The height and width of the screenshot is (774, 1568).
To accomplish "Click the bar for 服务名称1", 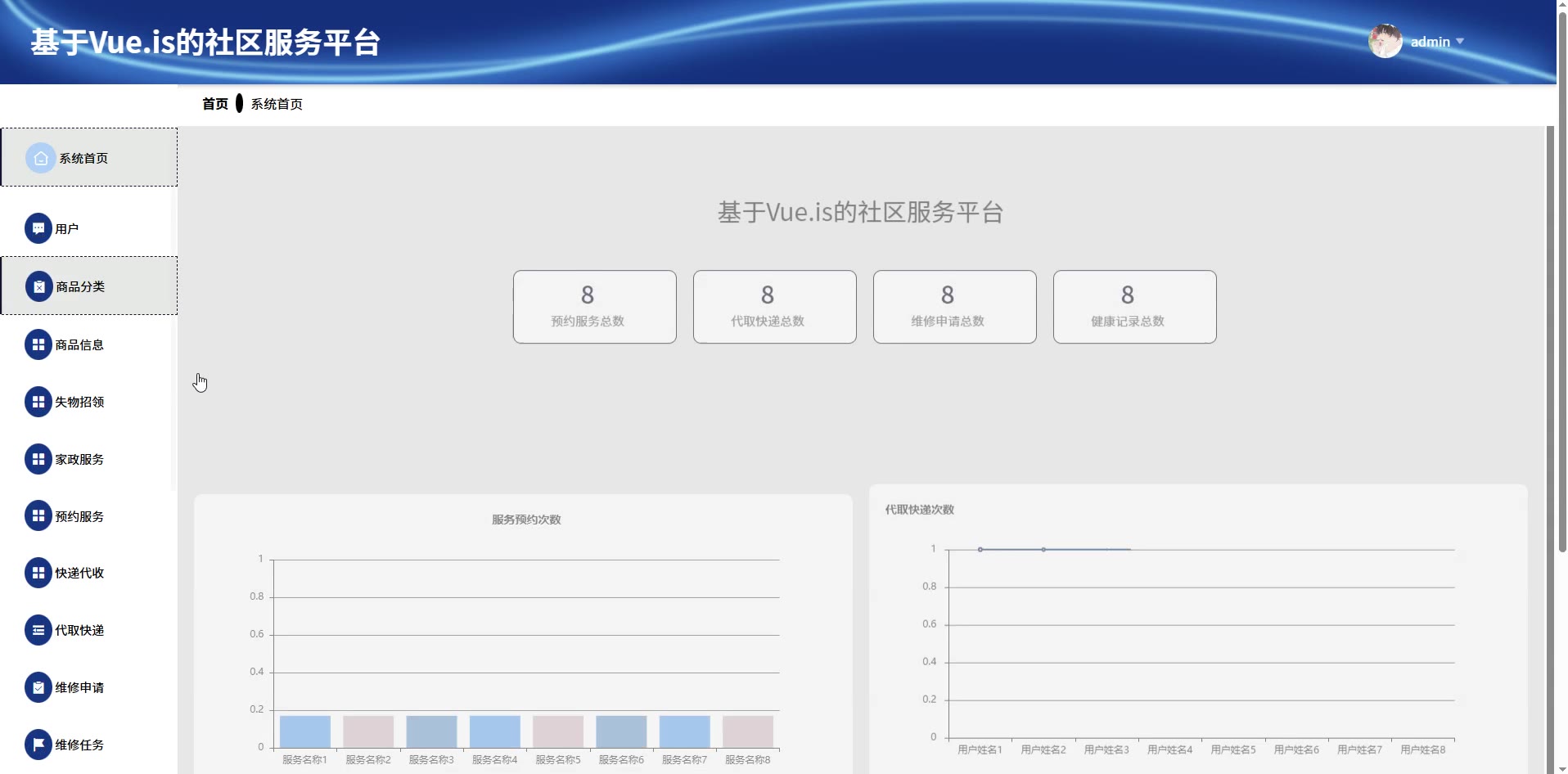I will (x=305, y=731).
